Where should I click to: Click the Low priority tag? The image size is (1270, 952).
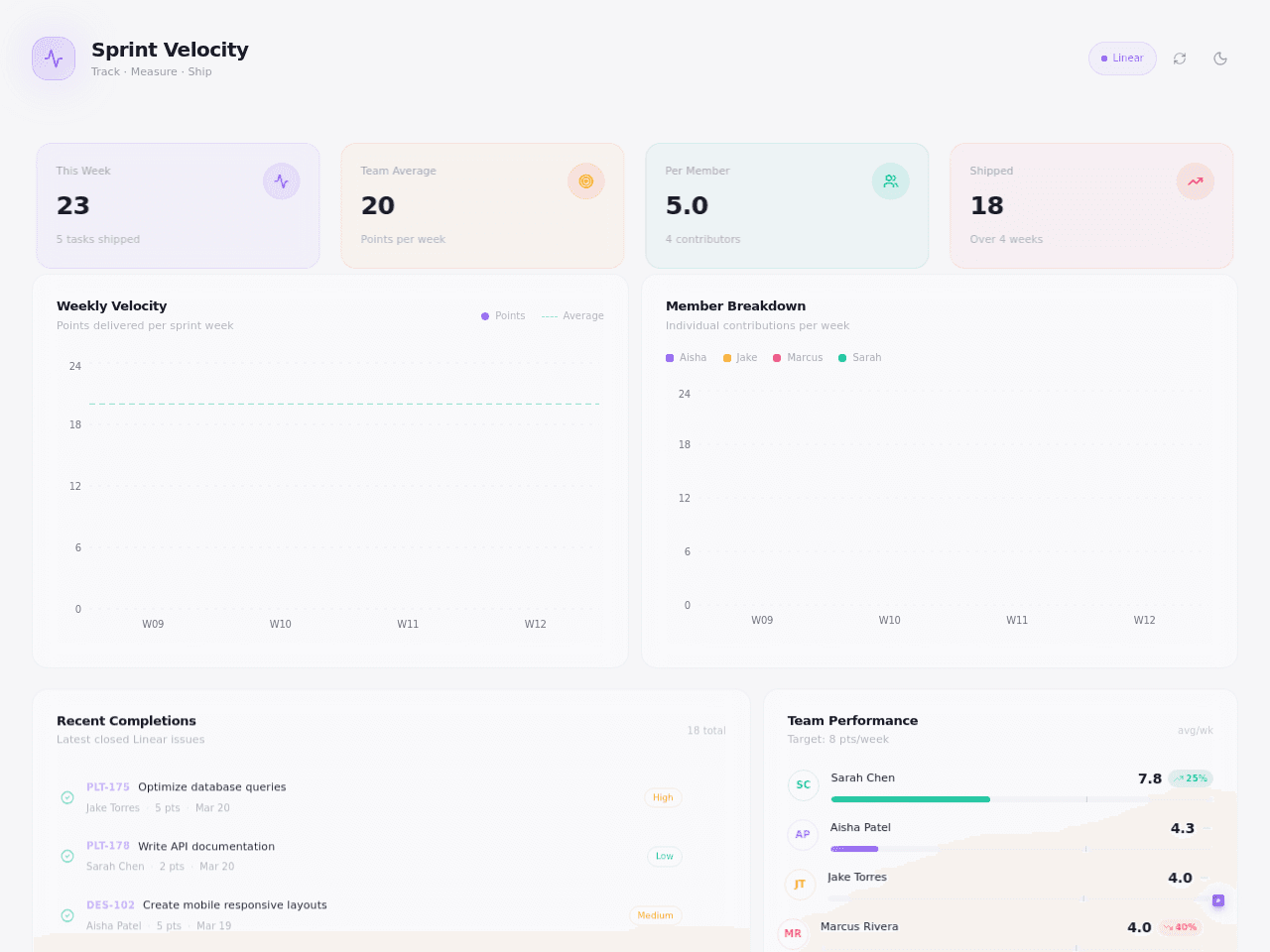click(x=665, y=856)
